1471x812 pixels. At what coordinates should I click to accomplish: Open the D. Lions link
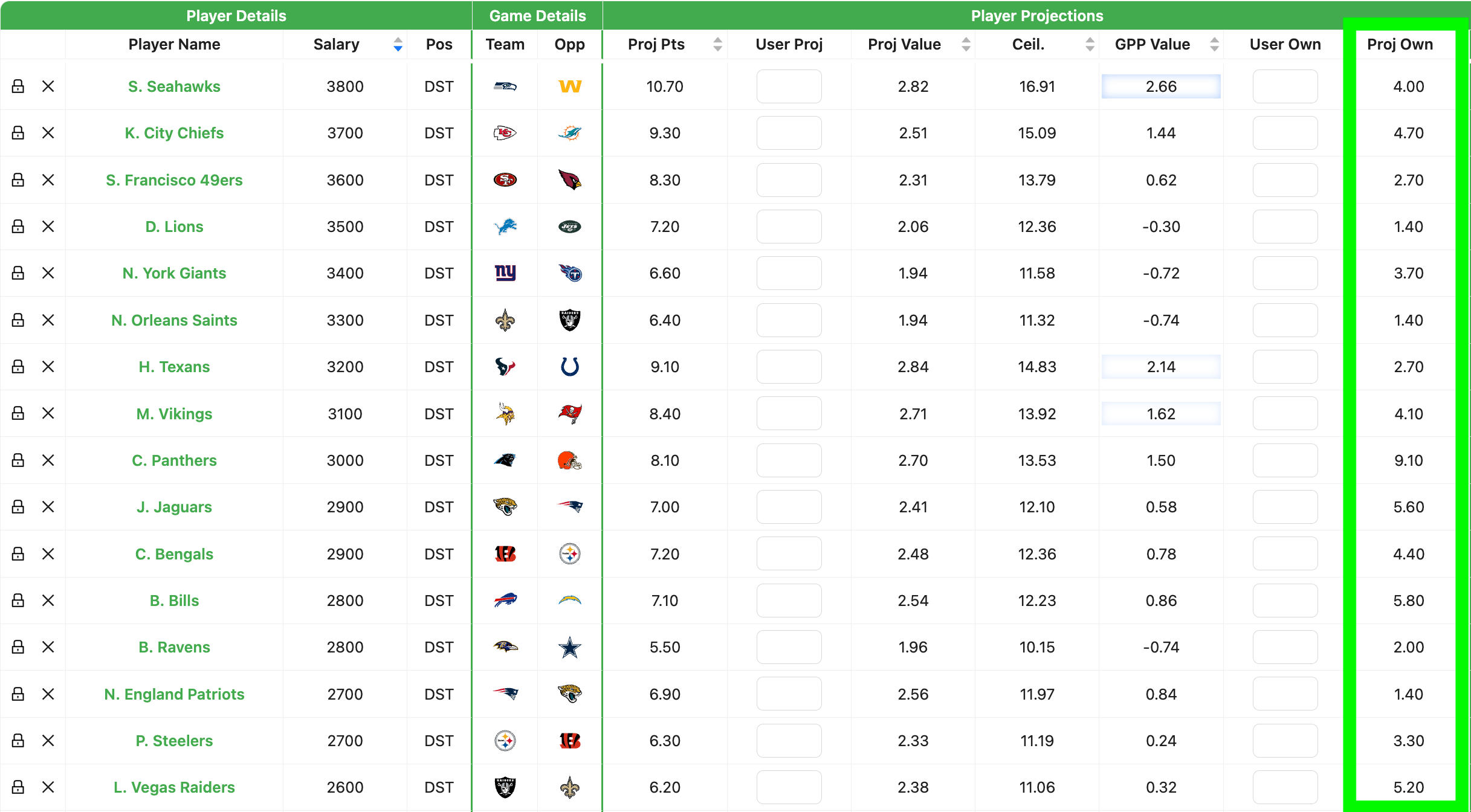coord(174,227)
